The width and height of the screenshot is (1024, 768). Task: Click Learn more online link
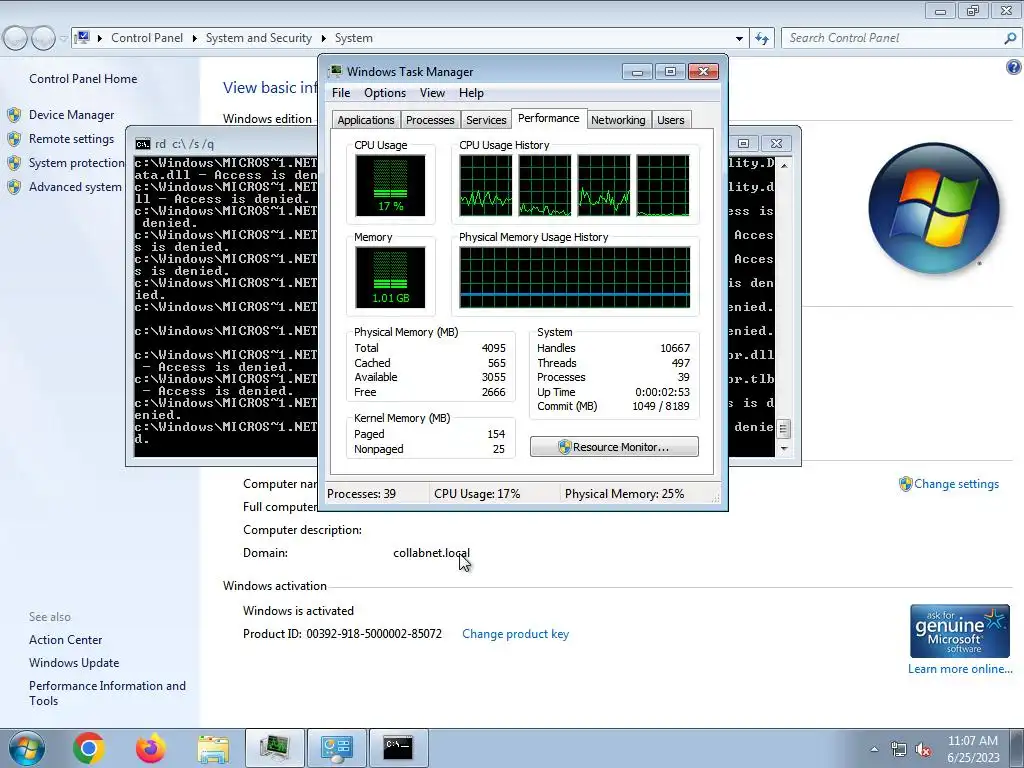(960, 669)
